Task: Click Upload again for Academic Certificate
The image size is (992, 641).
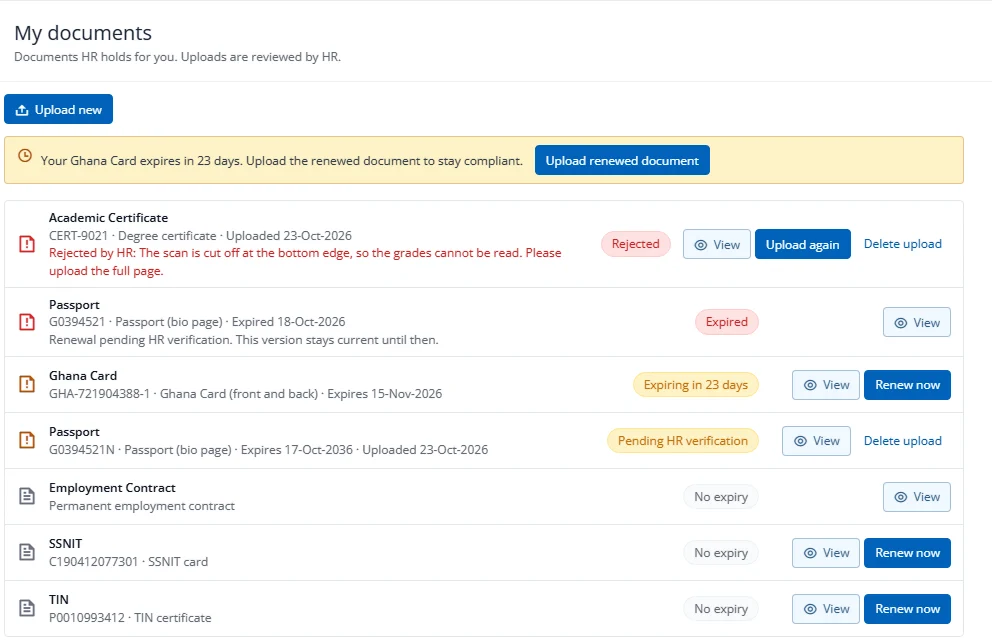Action: (x=802, y=244)
